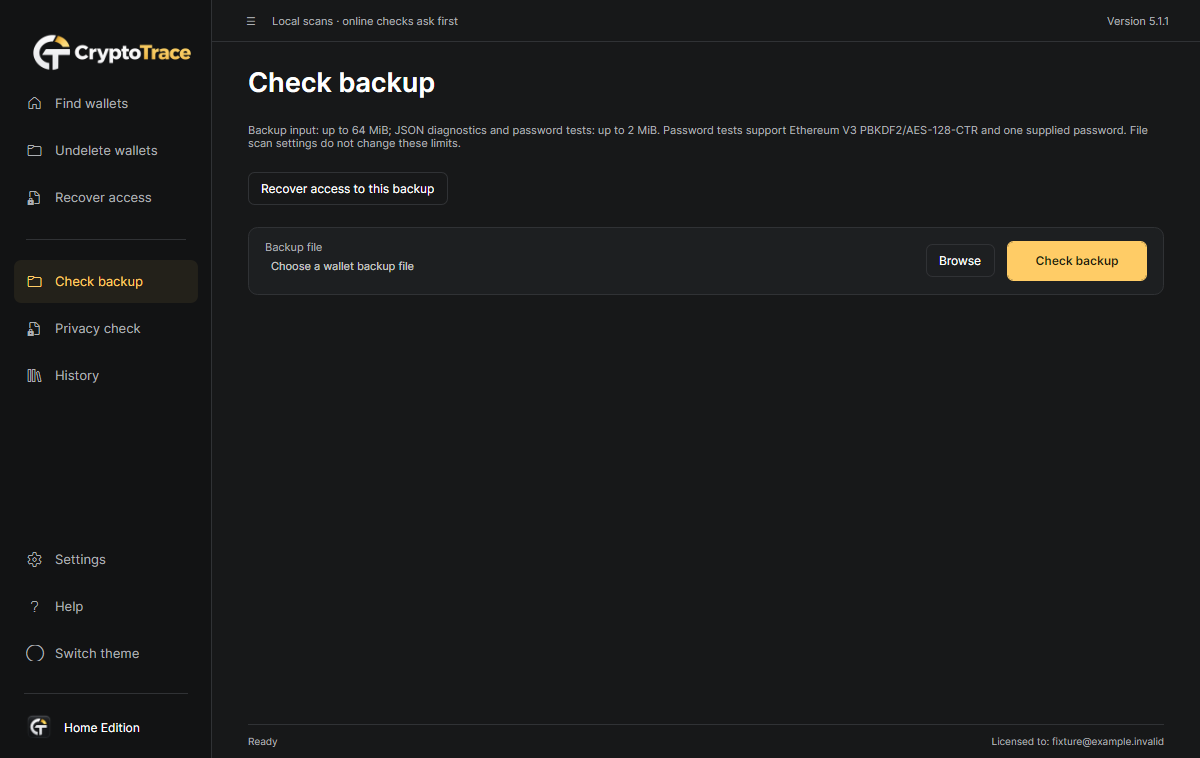Open Privacy check
The height and width of the screenshot is (758, 1200).
click(106, 328)
